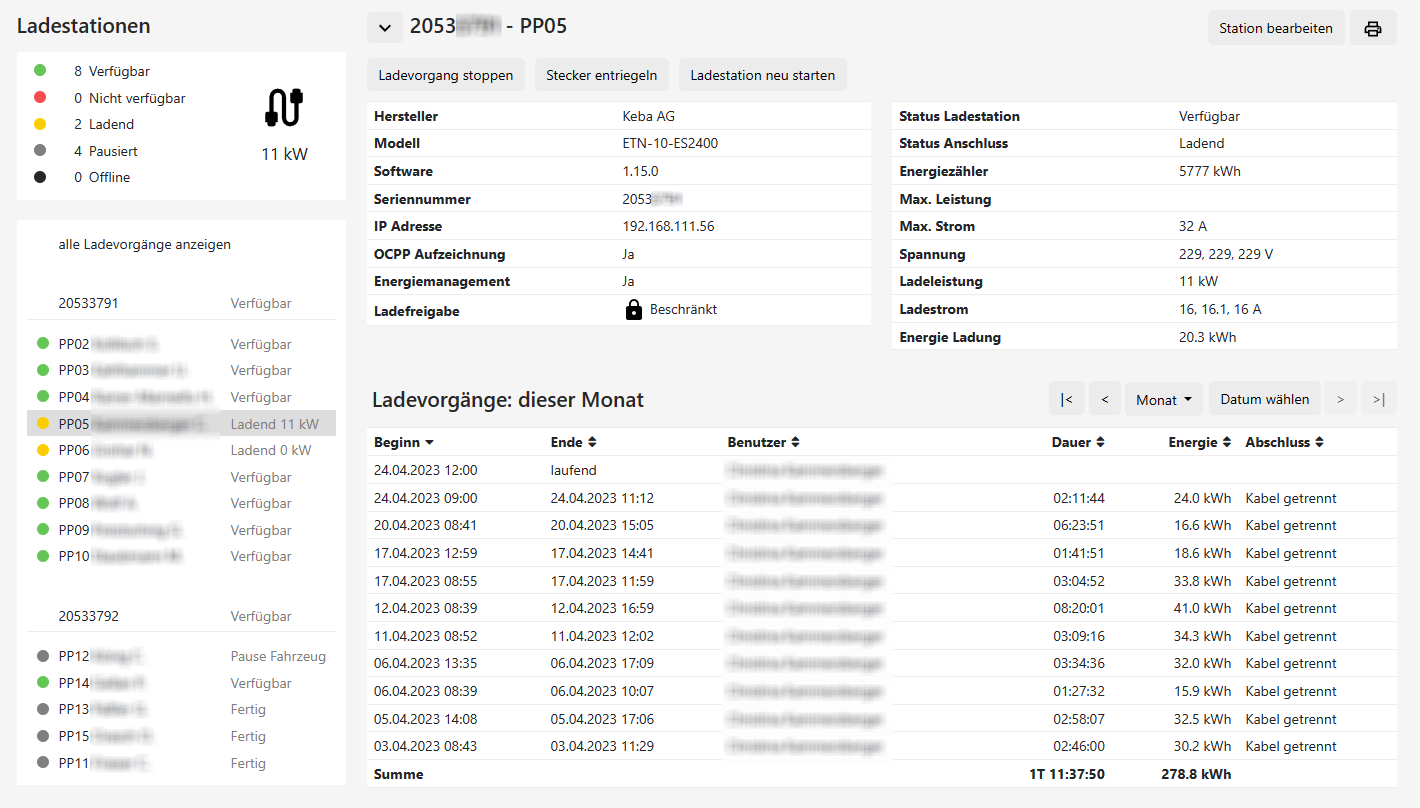Click the Spannung value 229, 229, 229 V
The image size is (1420, 808).
click(x=1226, y=254)
